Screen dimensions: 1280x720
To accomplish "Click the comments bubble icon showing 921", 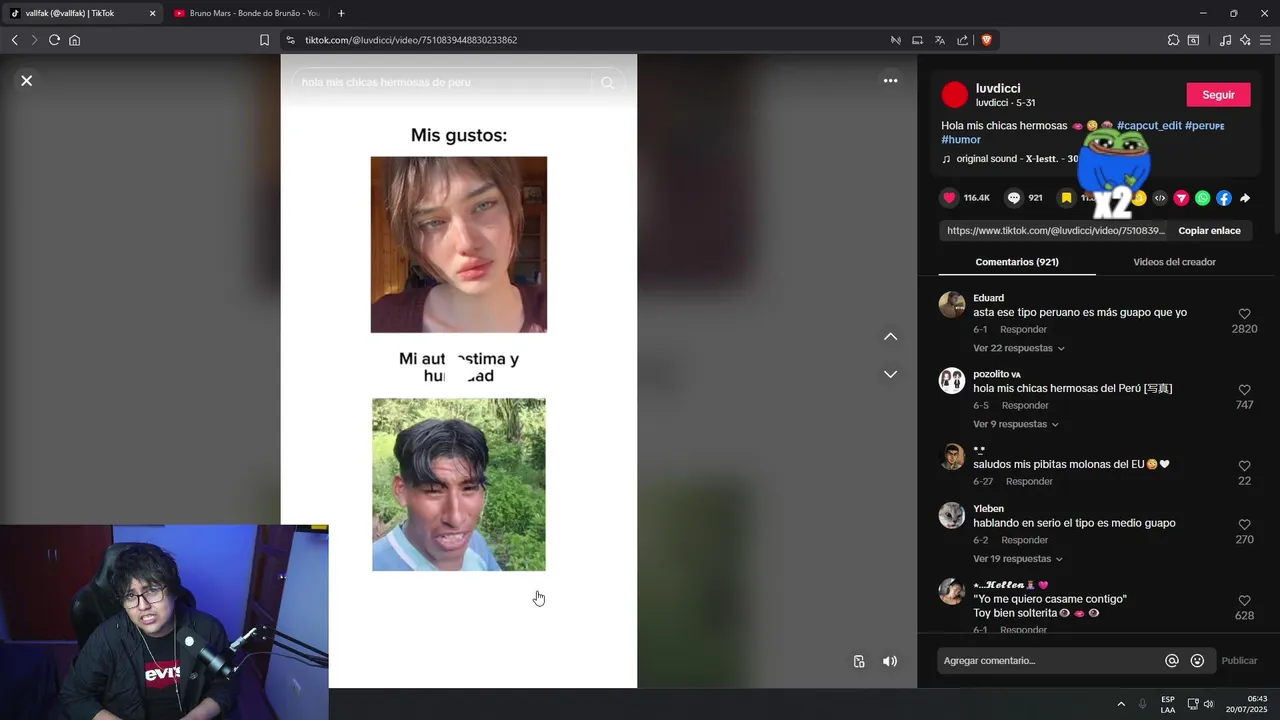I will point(1014,198).
